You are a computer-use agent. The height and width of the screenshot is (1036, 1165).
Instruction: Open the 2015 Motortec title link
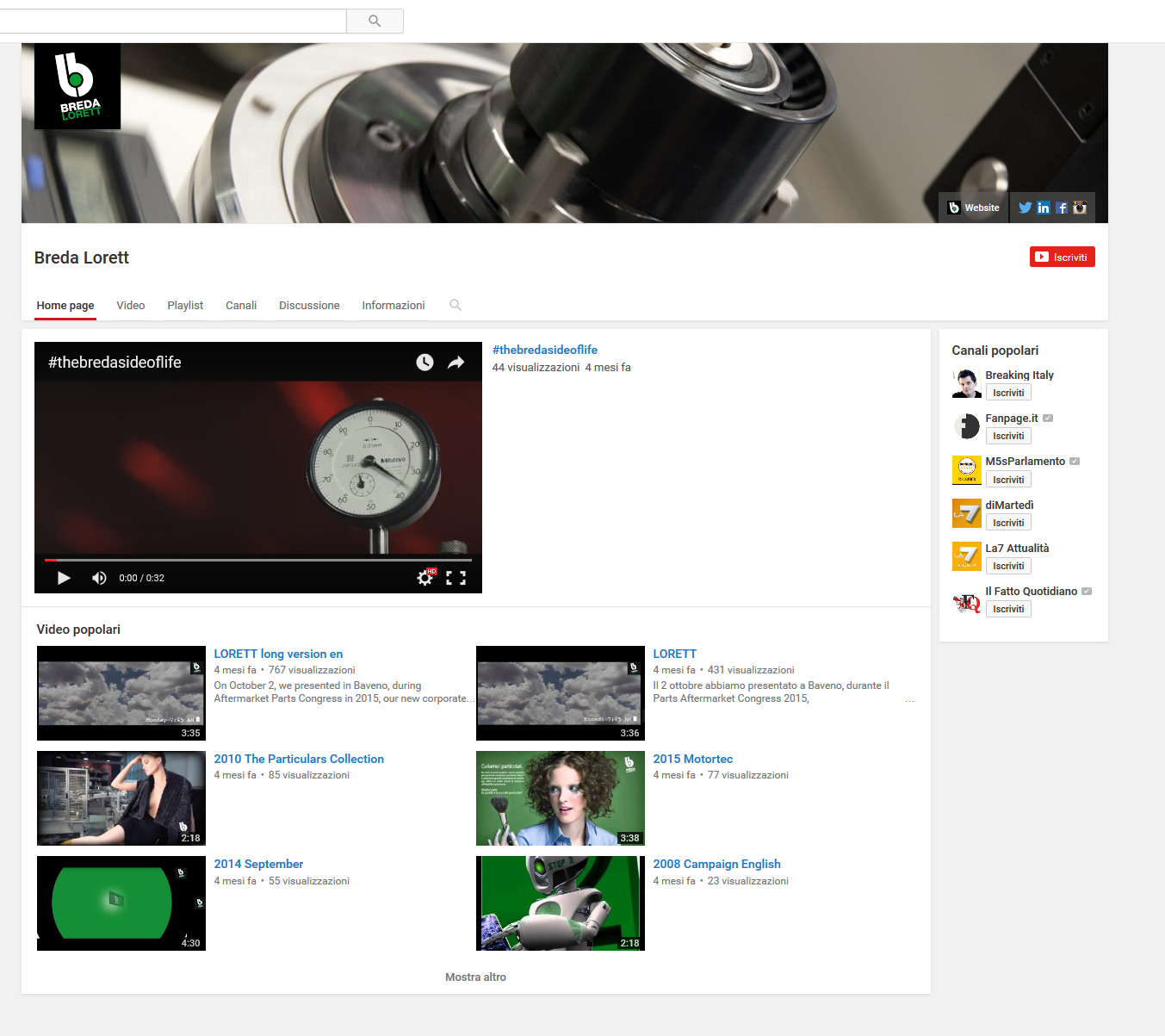(x=693, y=759)
